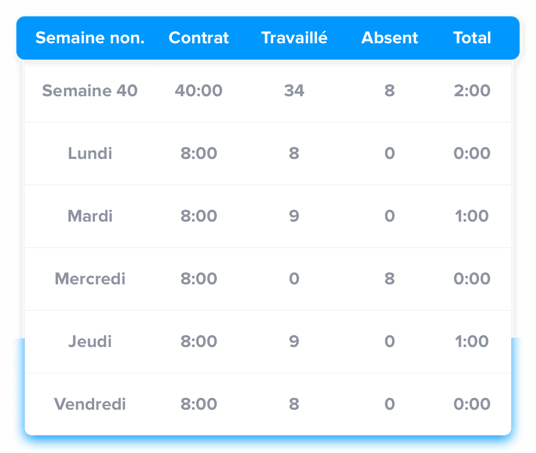Click the Absent column header
The width and height of the screenshot is (536, 453).
coord(390,38)
